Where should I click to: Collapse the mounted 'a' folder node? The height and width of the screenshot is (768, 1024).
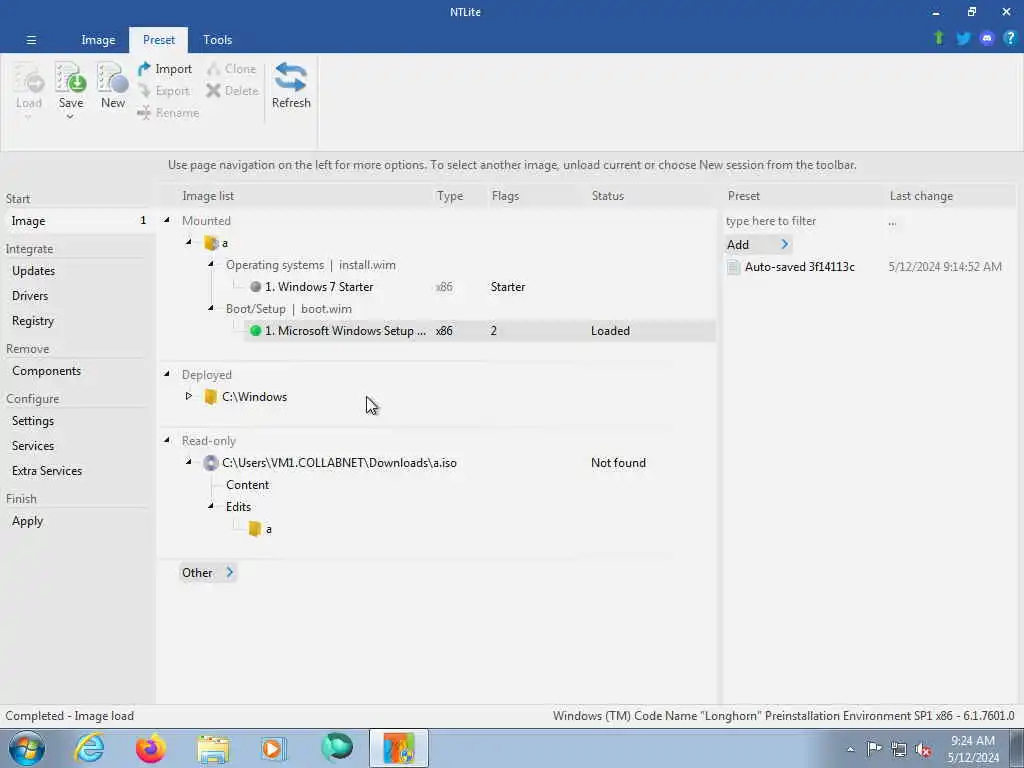click(x=189, y=242)
